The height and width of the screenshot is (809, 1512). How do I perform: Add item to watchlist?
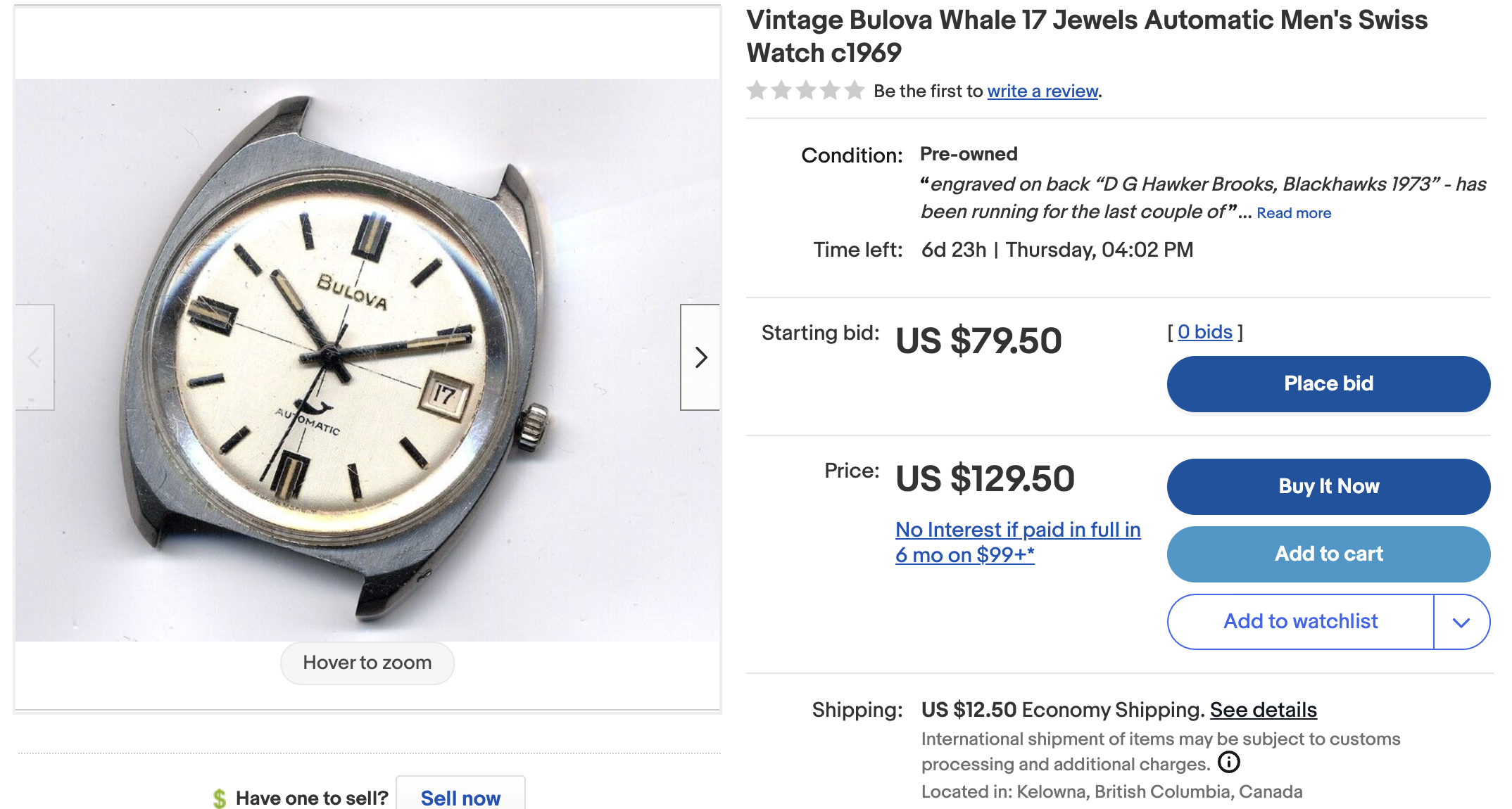click(1300, 622)
